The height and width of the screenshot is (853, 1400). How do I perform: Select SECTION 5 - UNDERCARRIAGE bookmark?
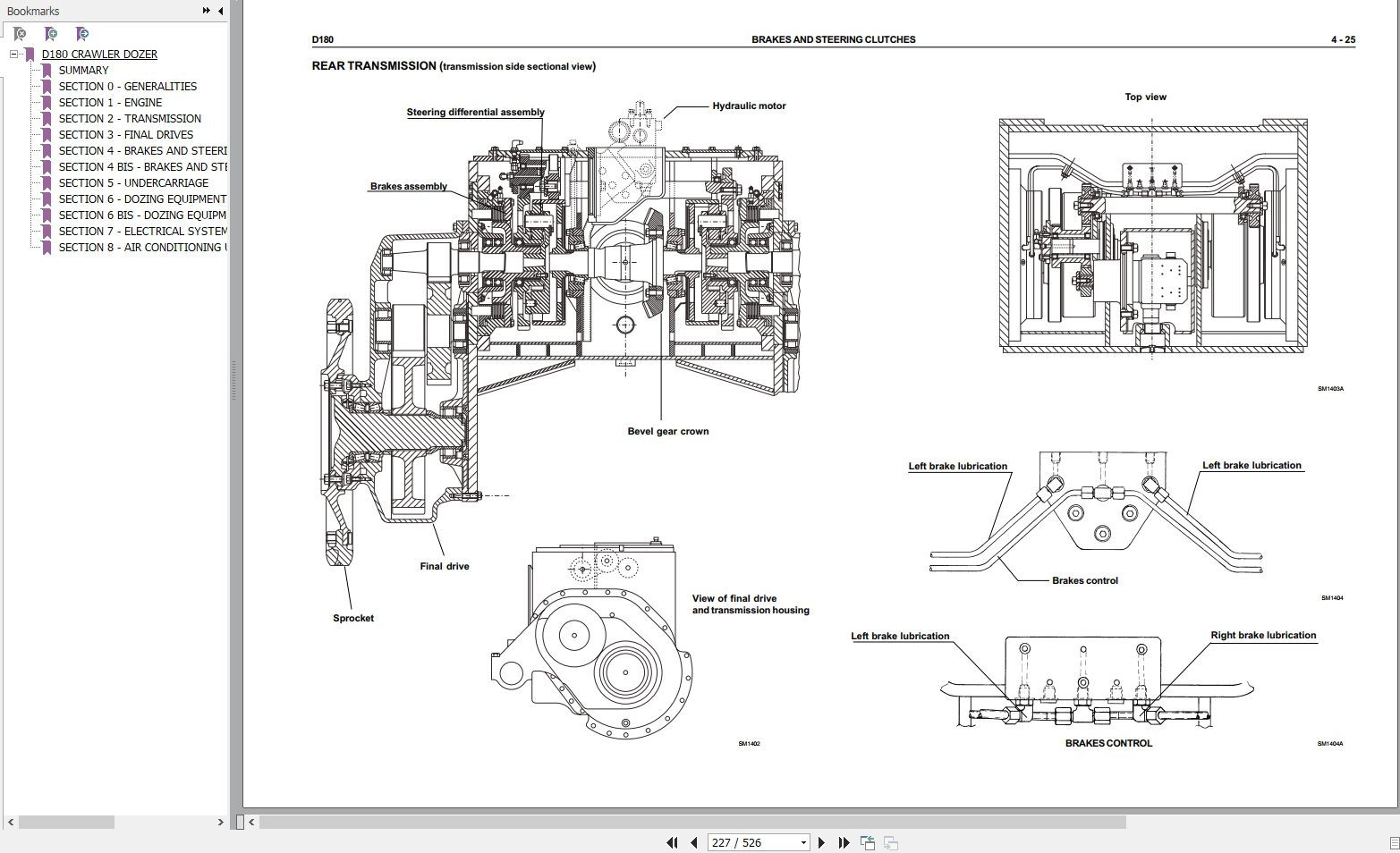(133, 182)
